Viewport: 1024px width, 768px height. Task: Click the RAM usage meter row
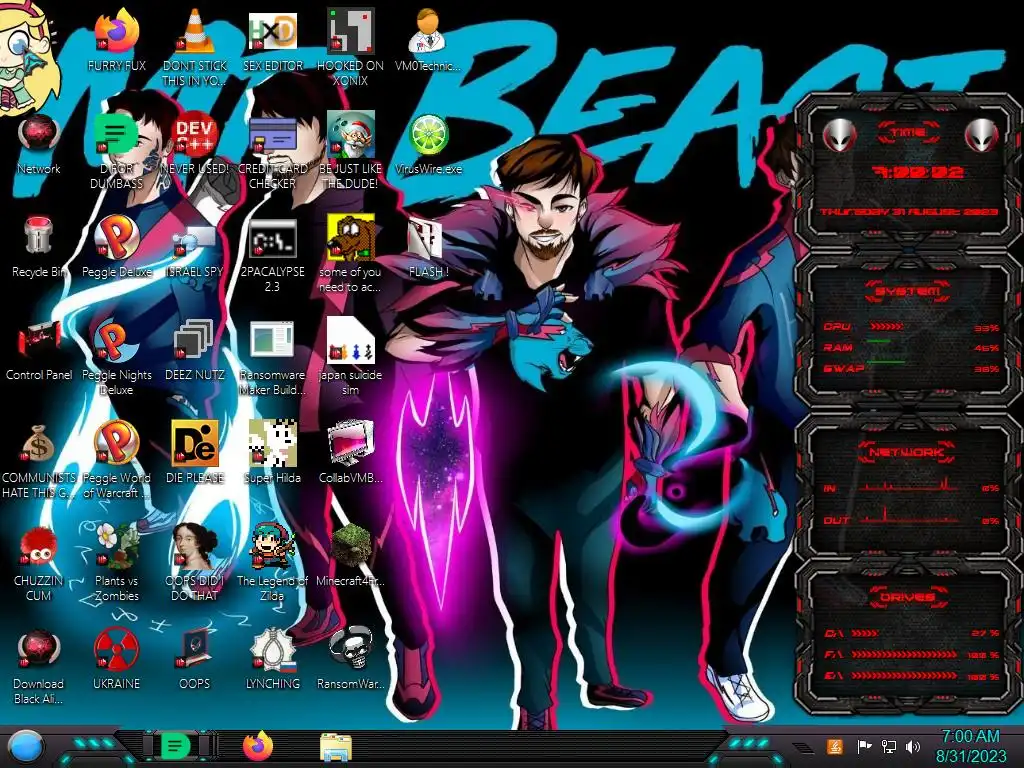tap(910, 347)
